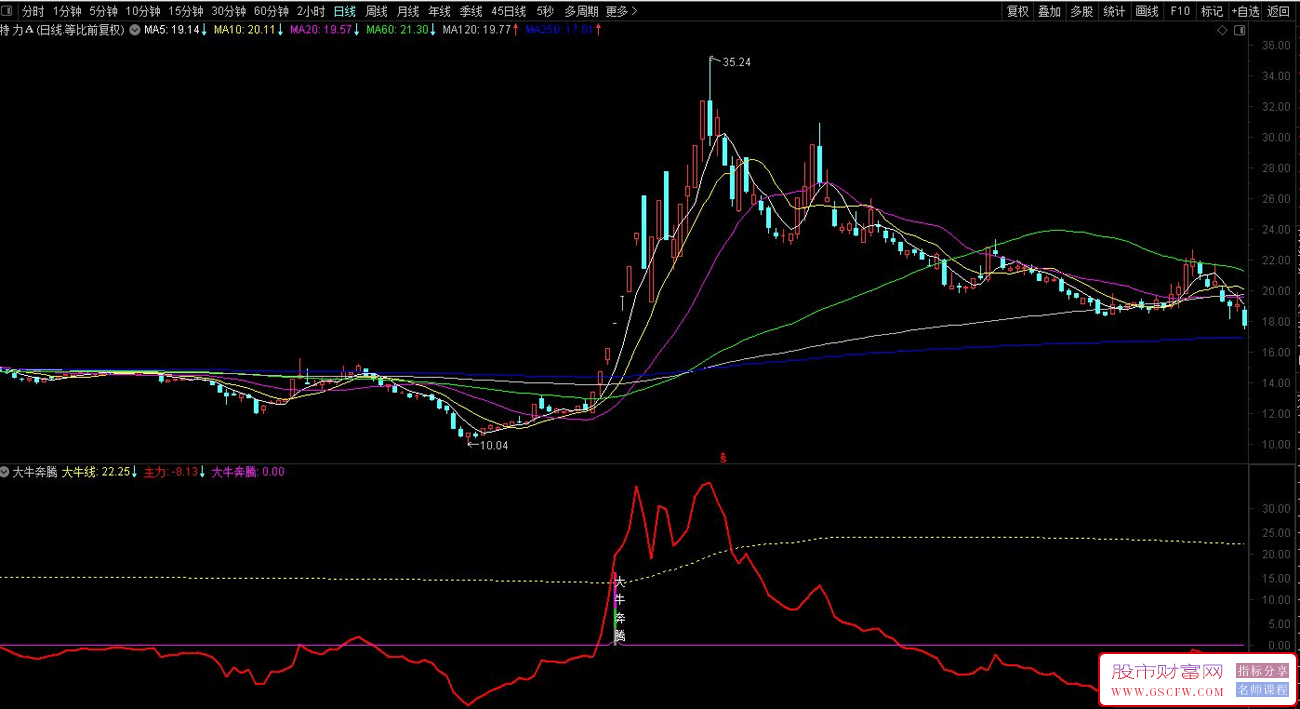
Task: Select the 年线 yearly tab
Action: (439, 12)
